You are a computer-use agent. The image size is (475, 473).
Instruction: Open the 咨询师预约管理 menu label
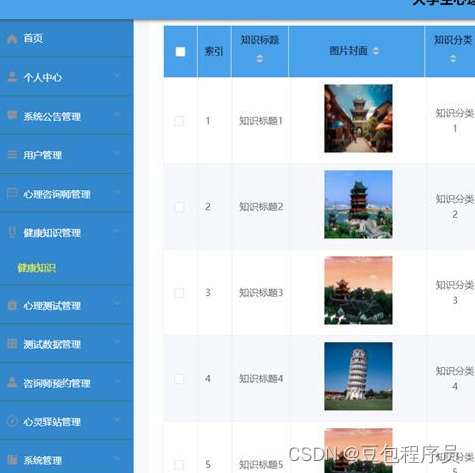57,383
